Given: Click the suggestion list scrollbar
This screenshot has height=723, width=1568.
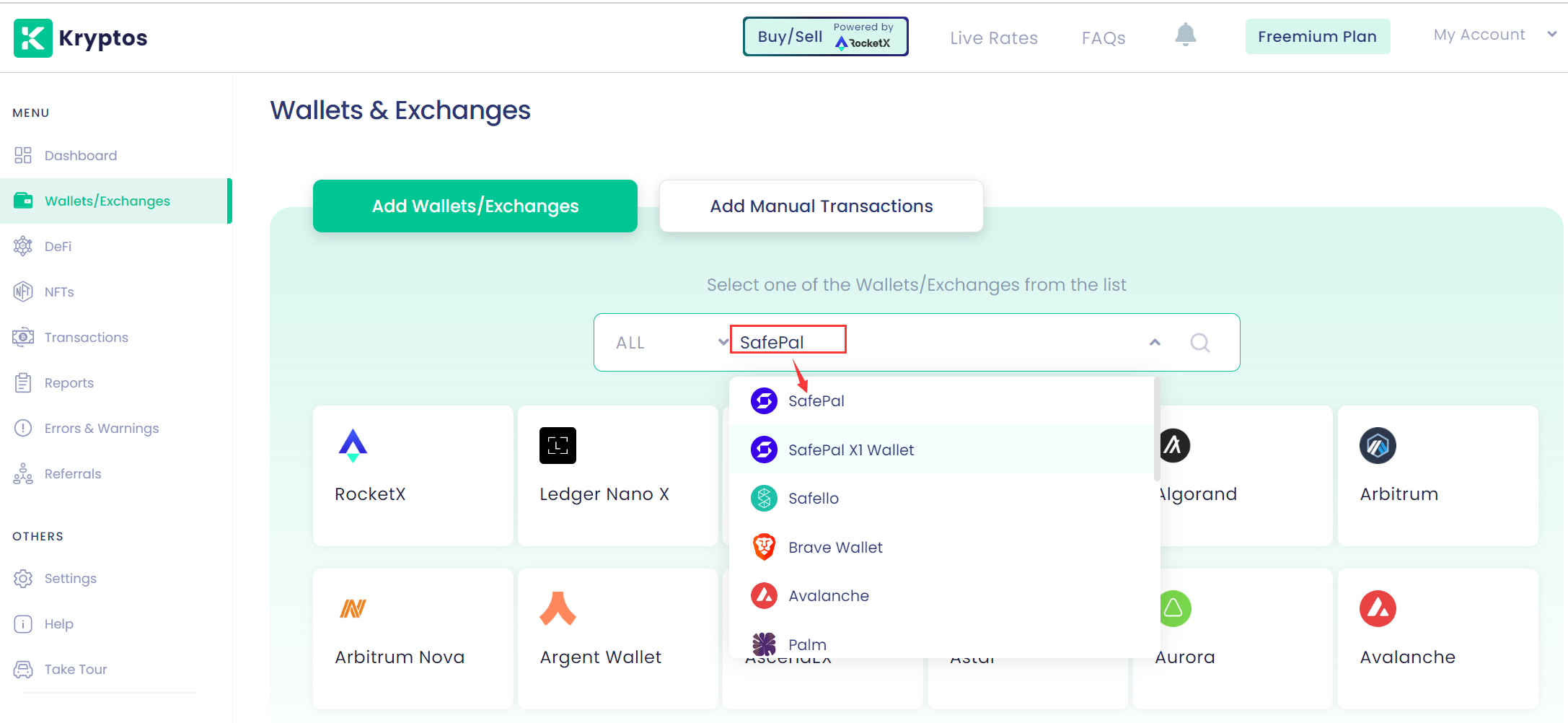Looking at the screenshot, I should click(x=1157, y=429).
